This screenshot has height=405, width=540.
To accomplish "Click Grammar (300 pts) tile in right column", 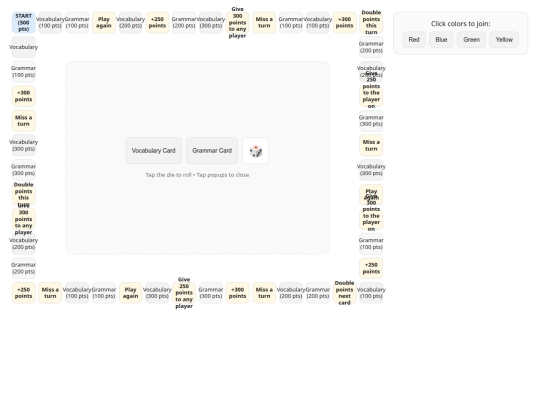I will 371,121.
